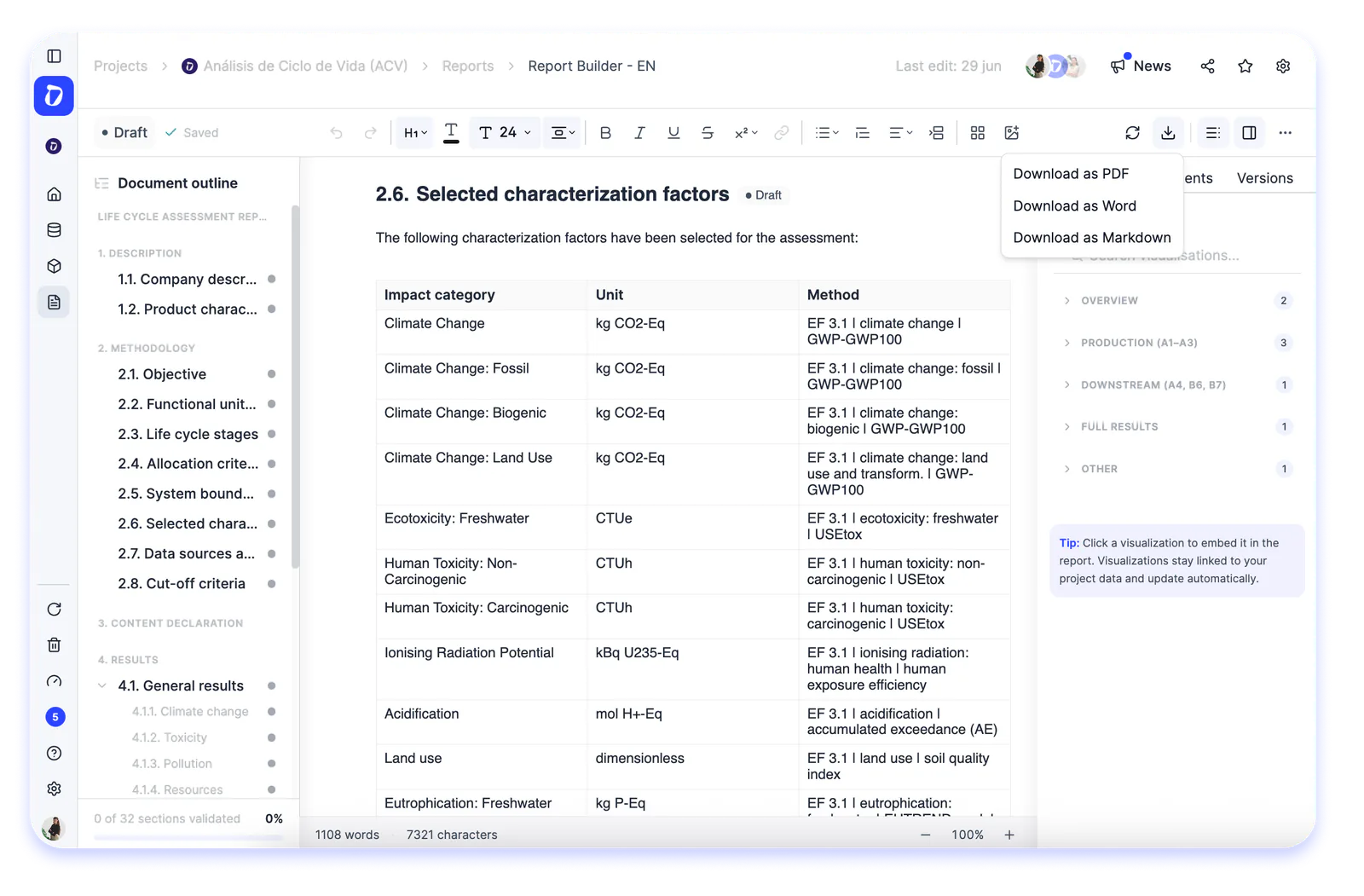
Task: Expand the OTHER group
Action: point(1177,469)
